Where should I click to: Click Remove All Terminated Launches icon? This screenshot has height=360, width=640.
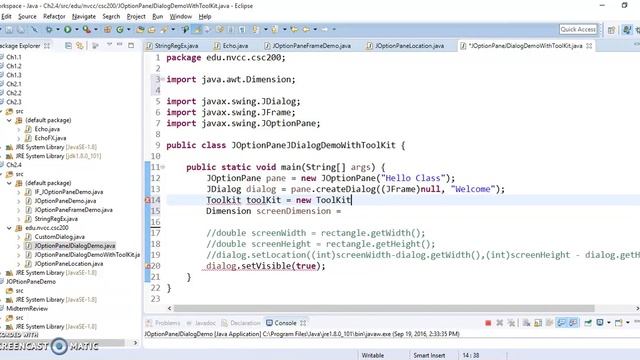(x=511, y=323)
